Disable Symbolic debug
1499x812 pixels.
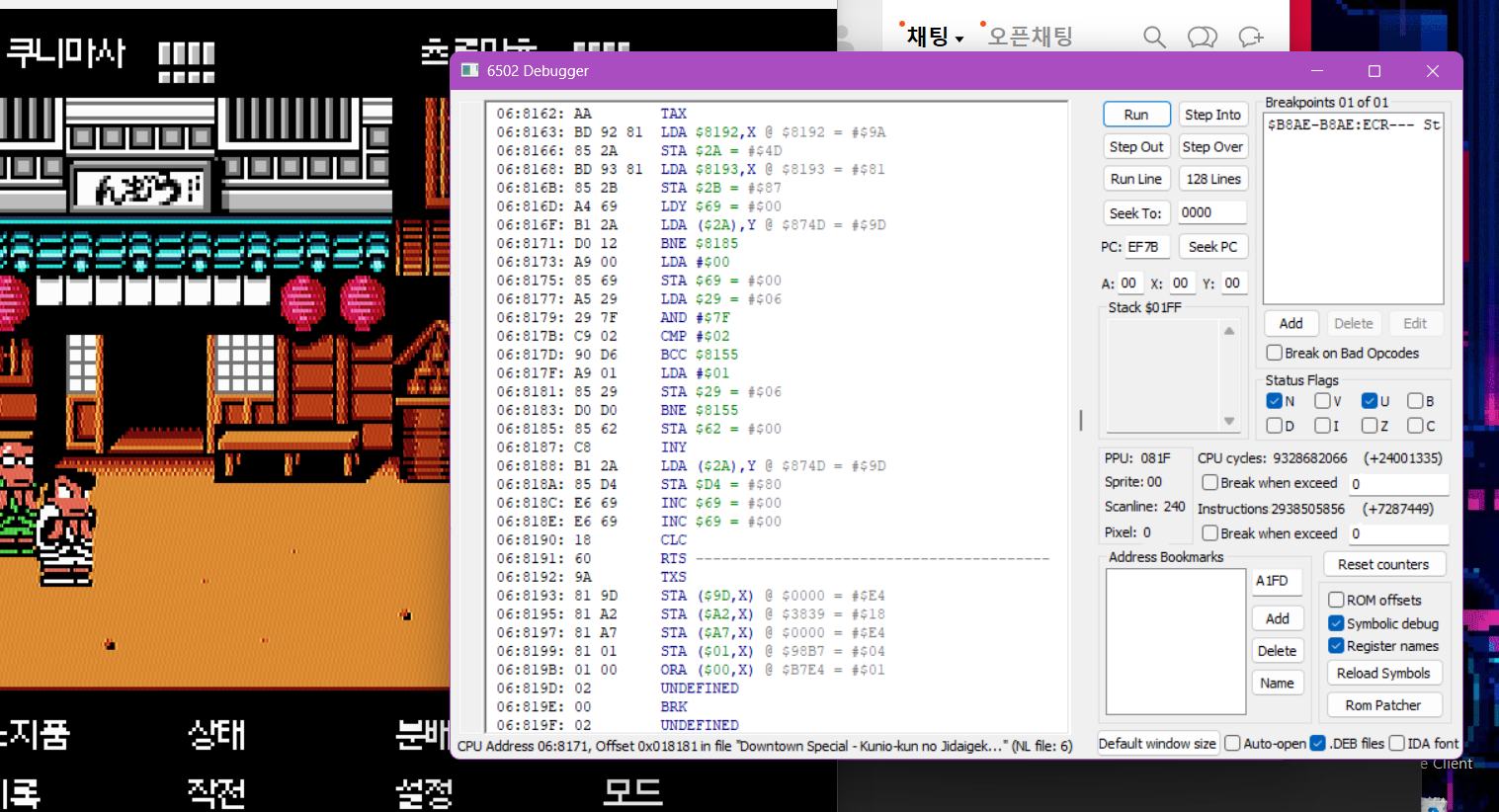tap(1336, 623)
